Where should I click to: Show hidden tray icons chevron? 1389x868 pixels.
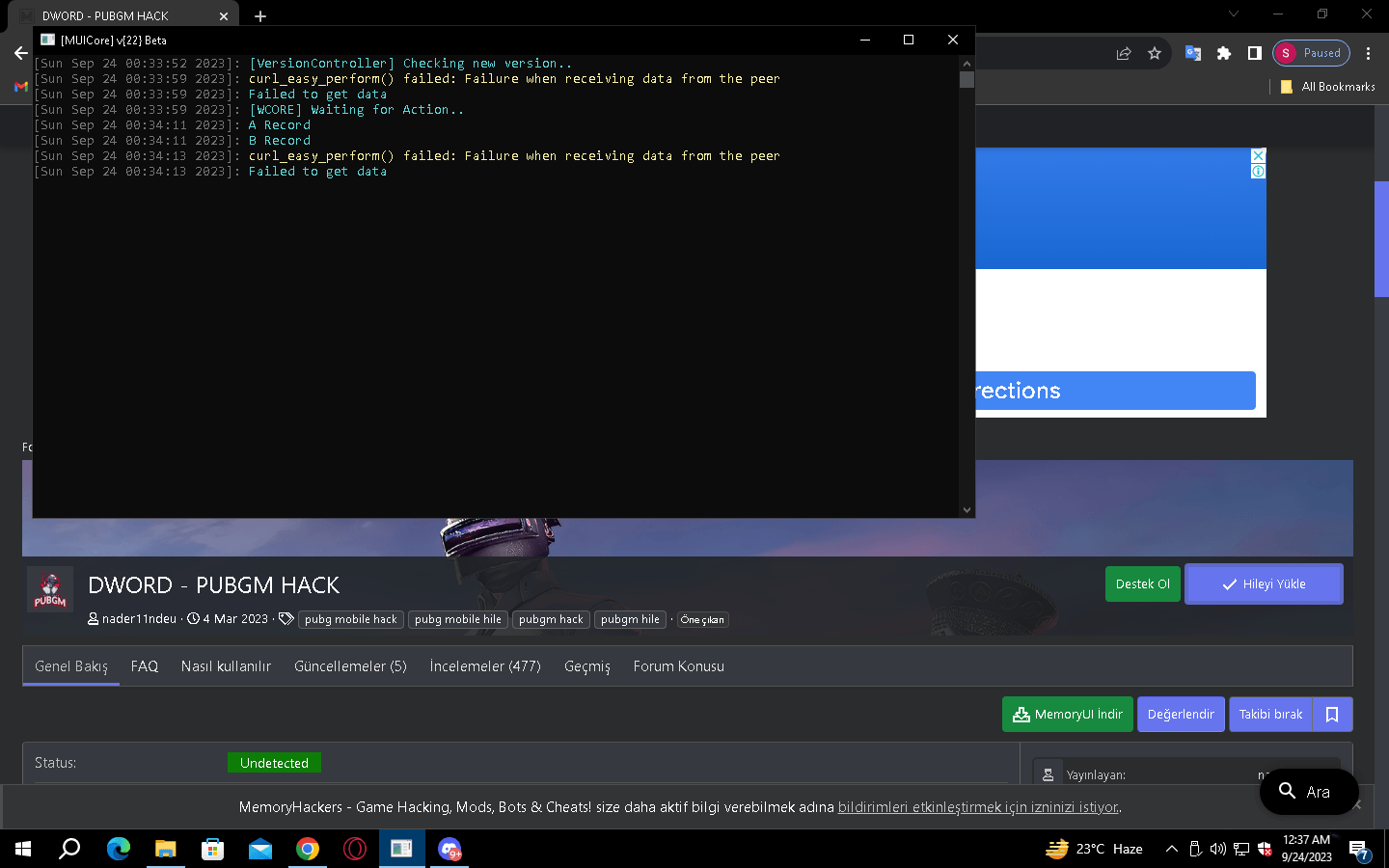coord(1171,849)
